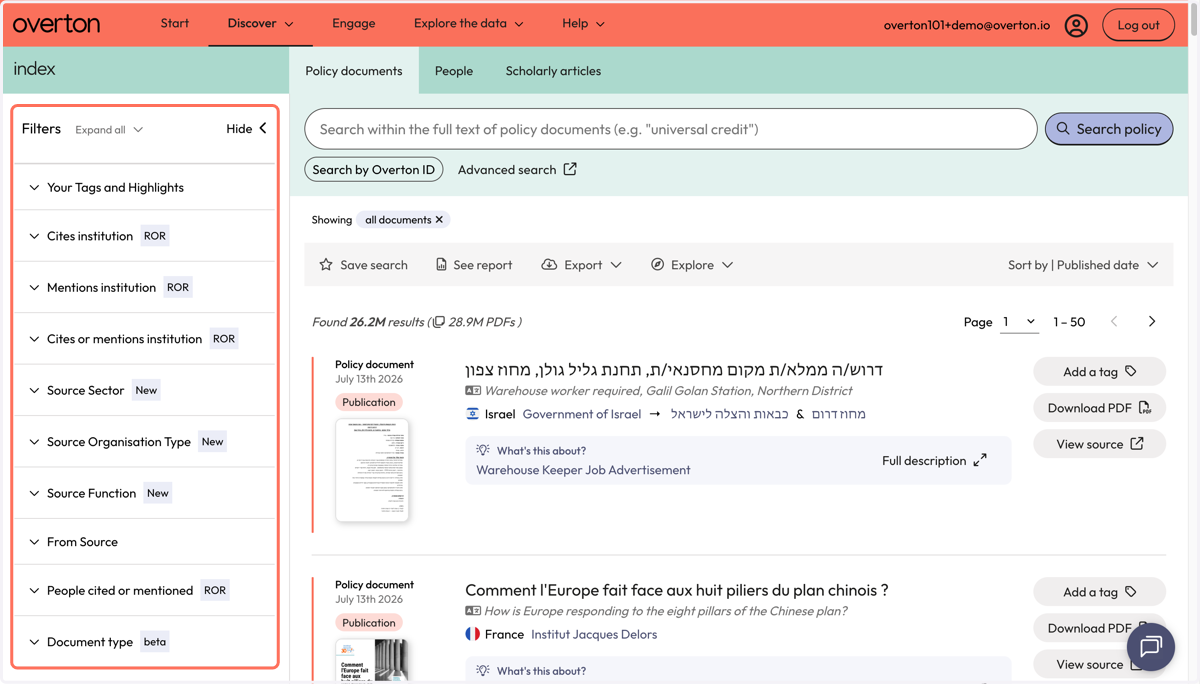Expand the Mentions institution filter
The height and width of the screenshot is (684, 1200).
144,287
